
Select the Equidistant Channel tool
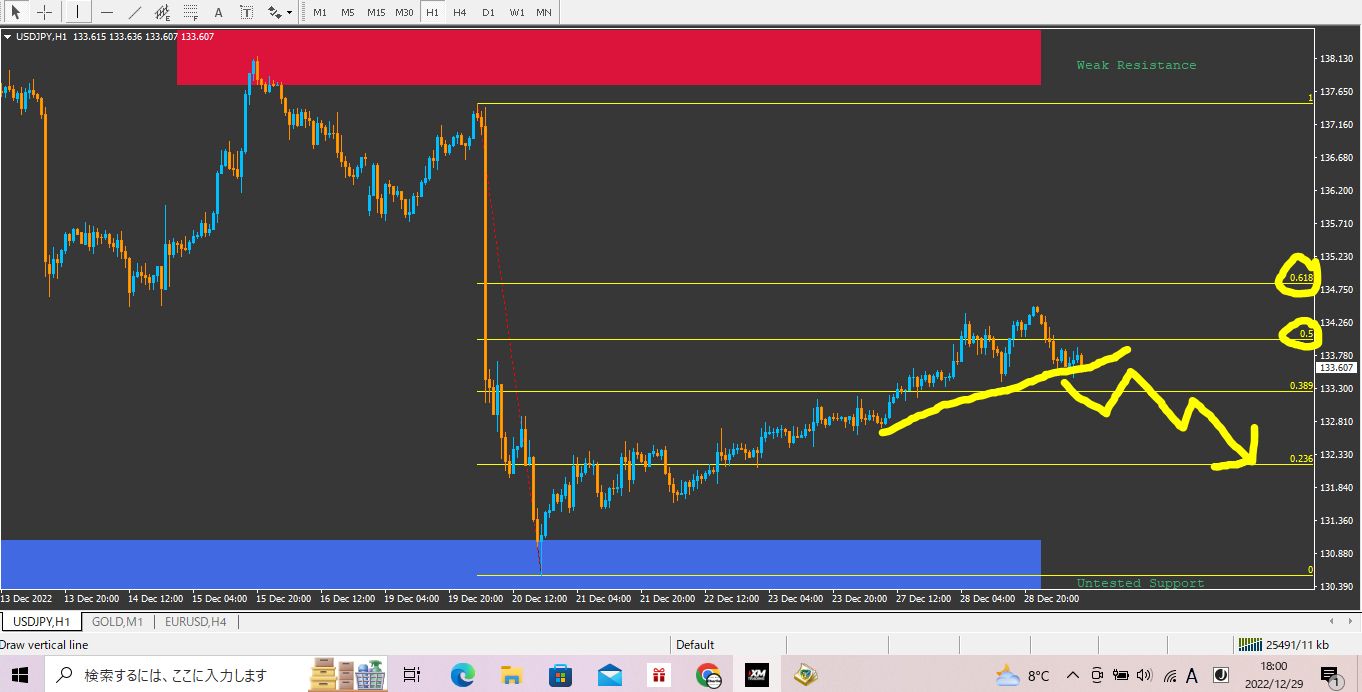(x=161, y=11)
